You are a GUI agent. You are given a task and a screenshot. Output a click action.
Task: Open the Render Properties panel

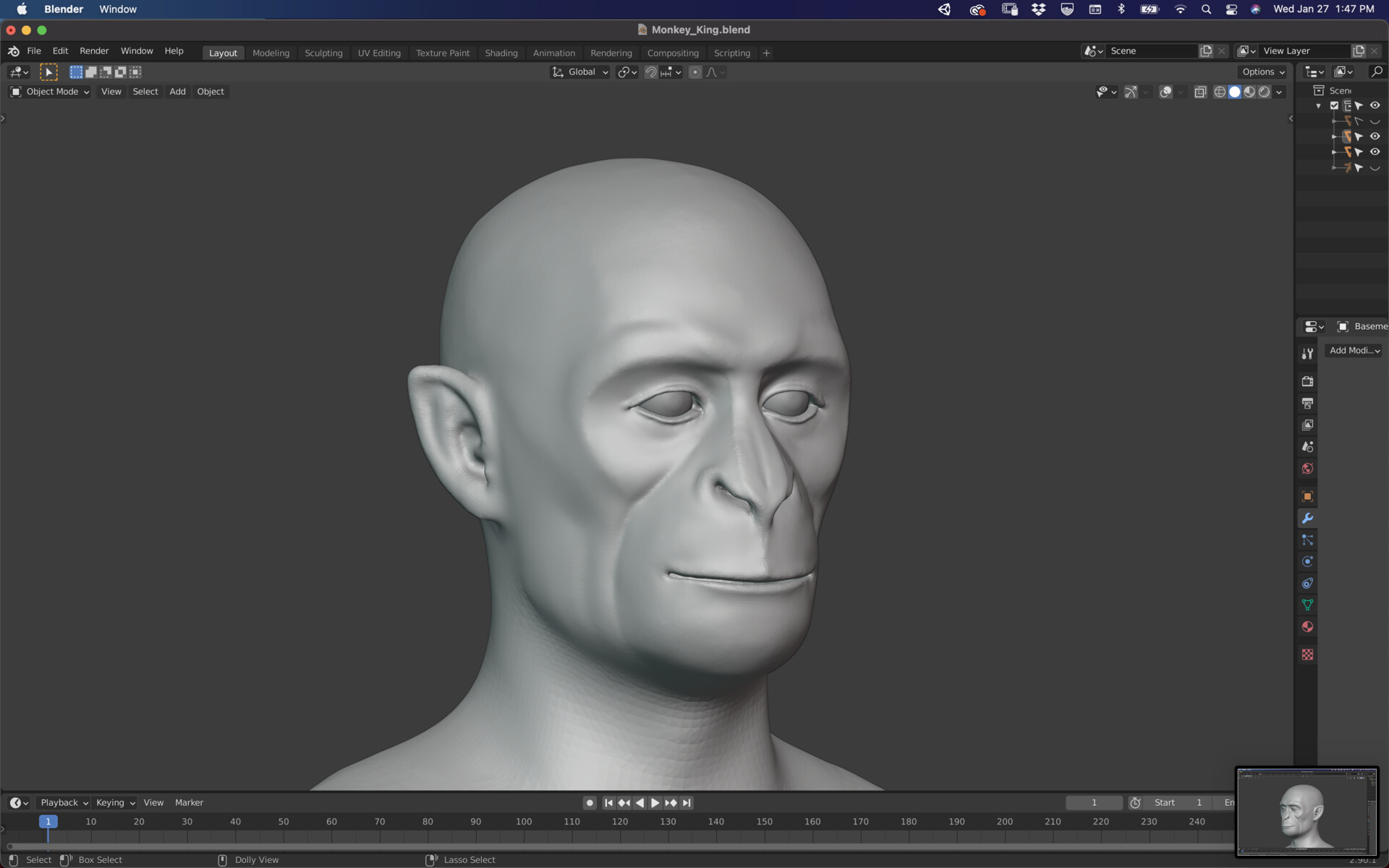click(x=1307, y=381)
